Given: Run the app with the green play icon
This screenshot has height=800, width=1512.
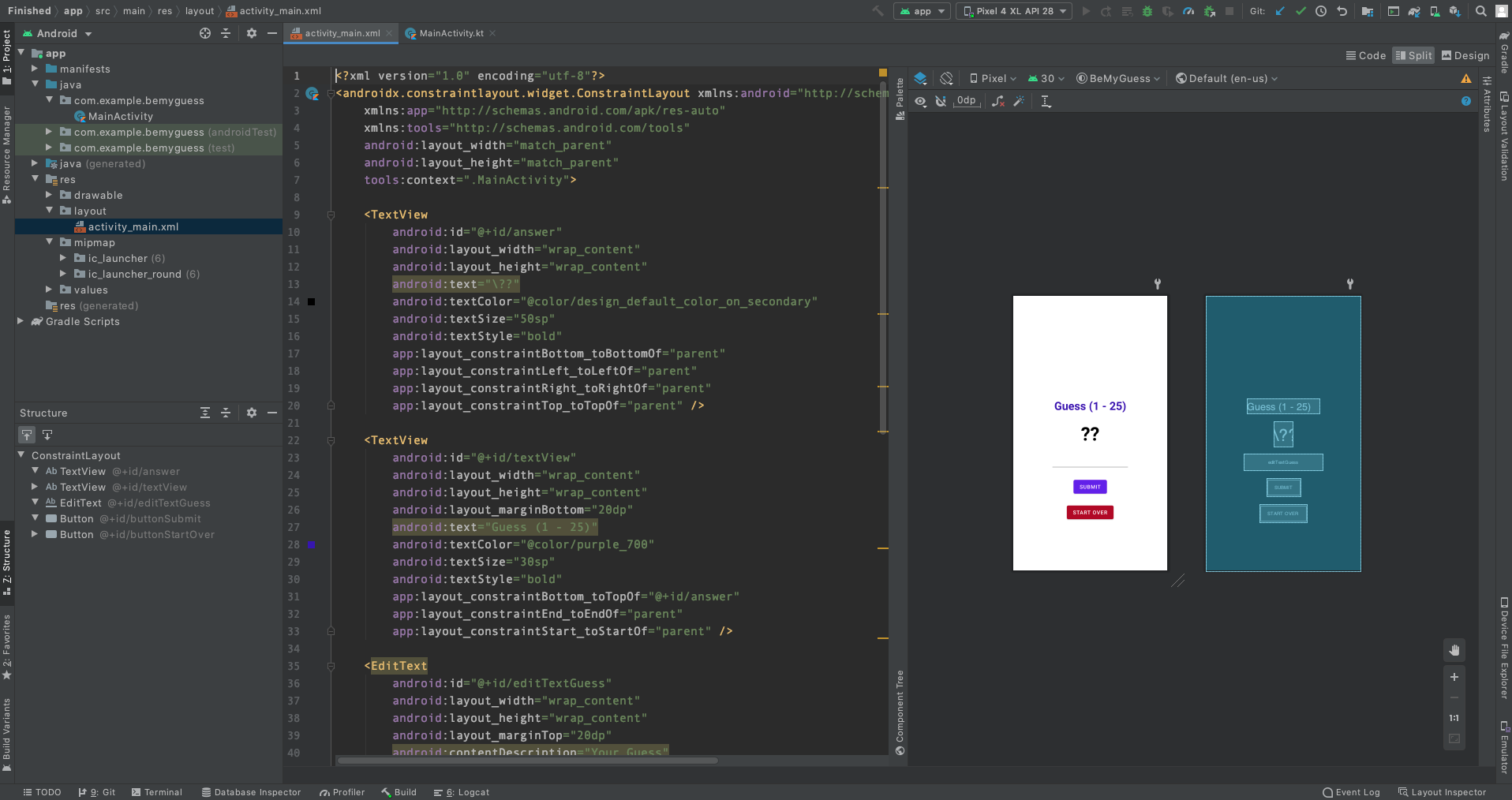Looking at the screenshot, I should pos(1087,11).
